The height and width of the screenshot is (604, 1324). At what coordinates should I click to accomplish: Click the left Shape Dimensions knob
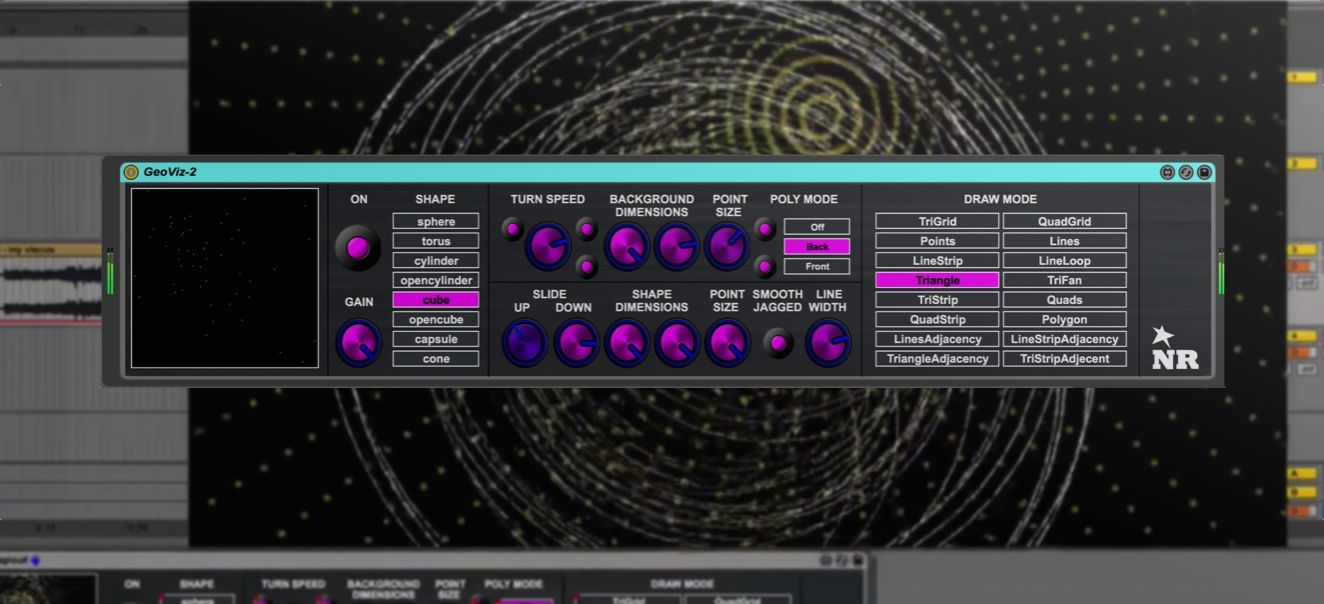tap(627, 343)
